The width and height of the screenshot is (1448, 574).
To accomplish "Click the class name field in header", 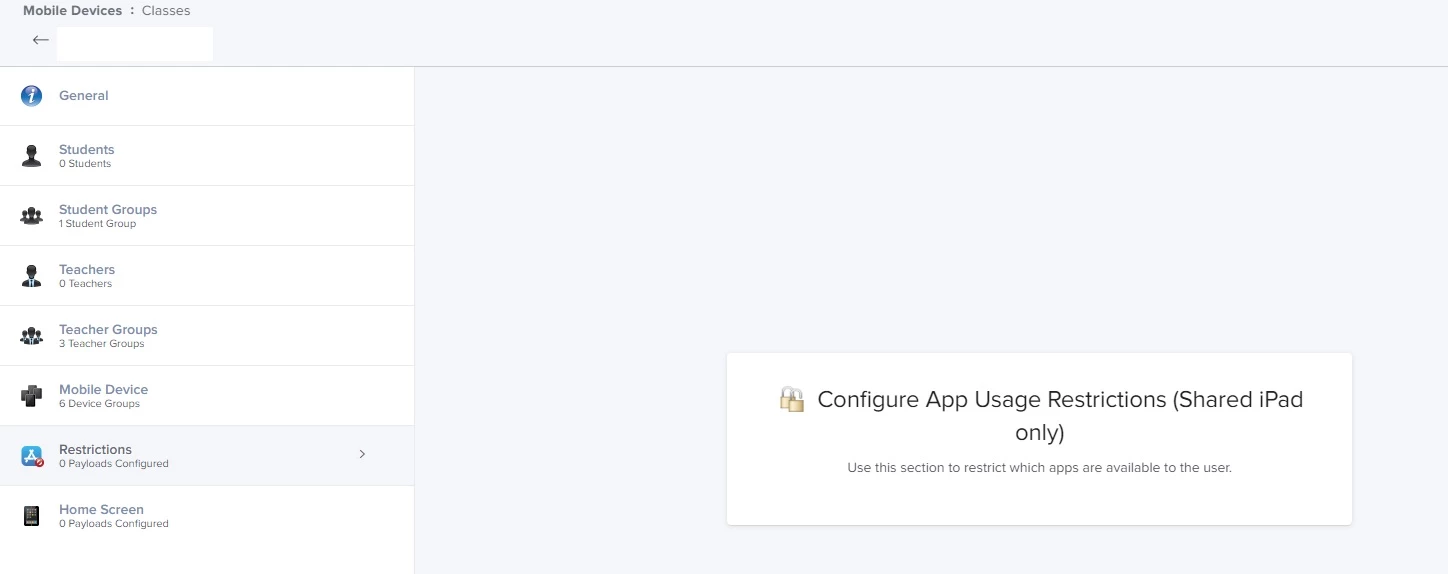I will tap(135, 44).
